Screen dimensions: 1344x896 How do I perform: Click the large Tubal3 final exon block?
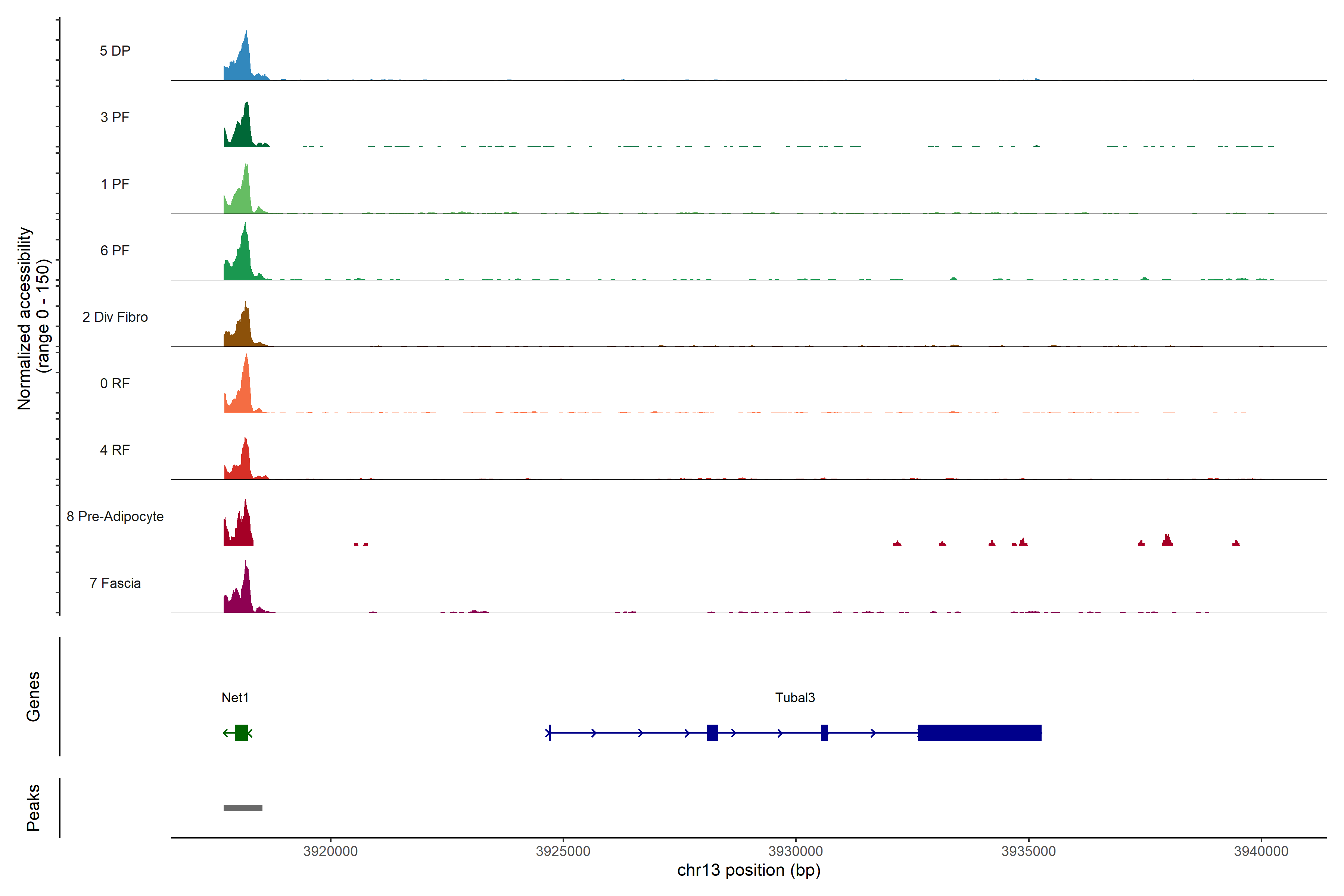(x=979, y=732)
